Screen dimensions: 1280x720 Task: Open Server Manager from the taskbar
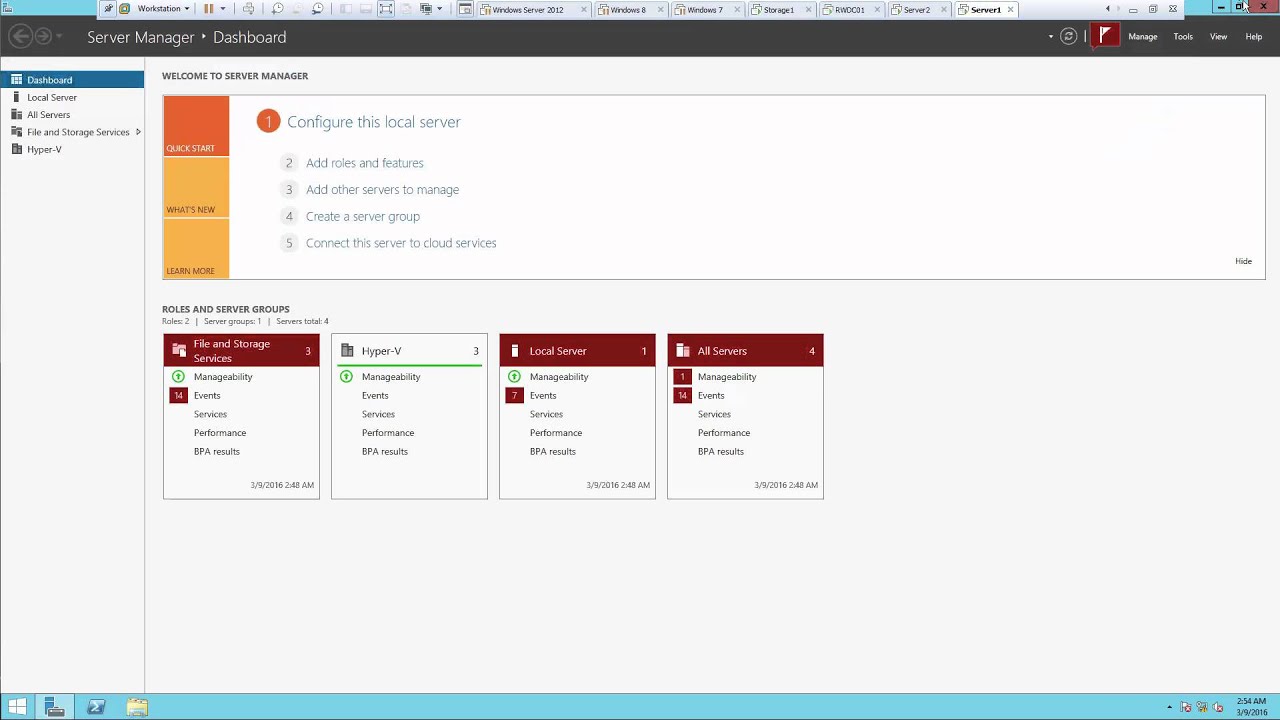55,707
